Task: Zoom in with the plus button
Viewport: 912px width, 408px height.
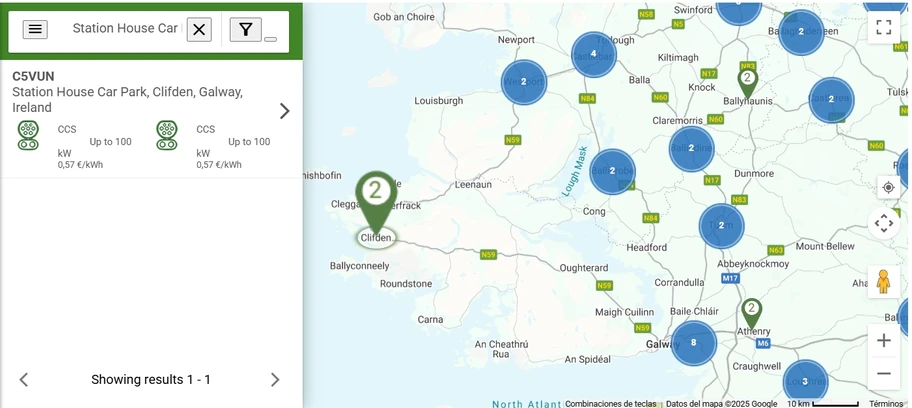Action: point(883,341)
